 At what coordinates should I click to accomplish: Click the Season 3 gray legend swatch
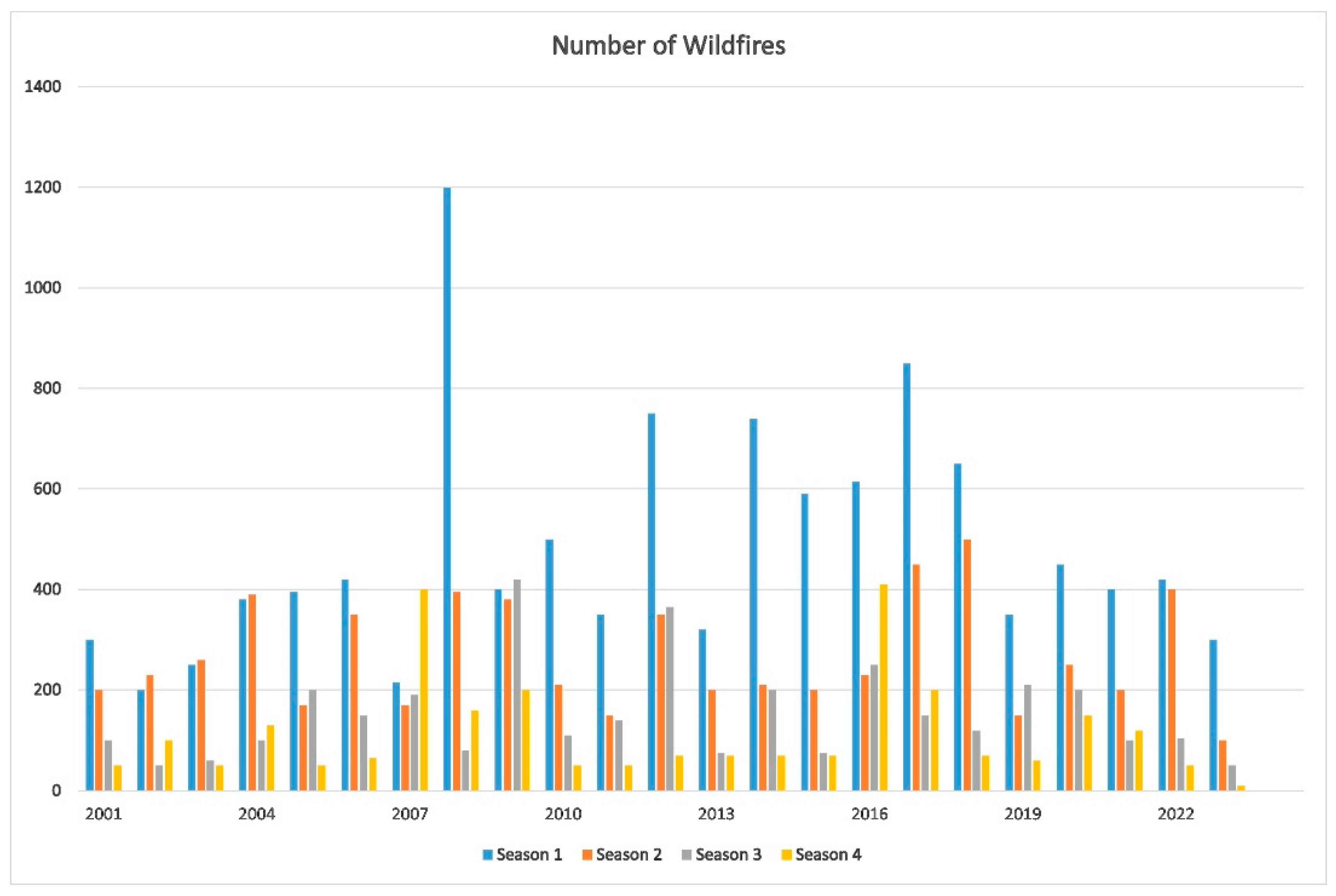[686, 855]
